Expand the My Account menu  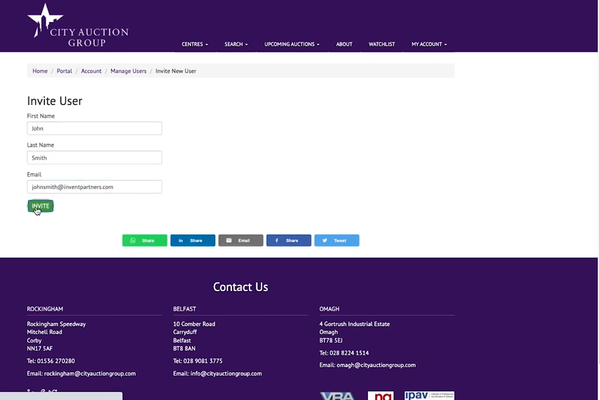tap(429, 44)
